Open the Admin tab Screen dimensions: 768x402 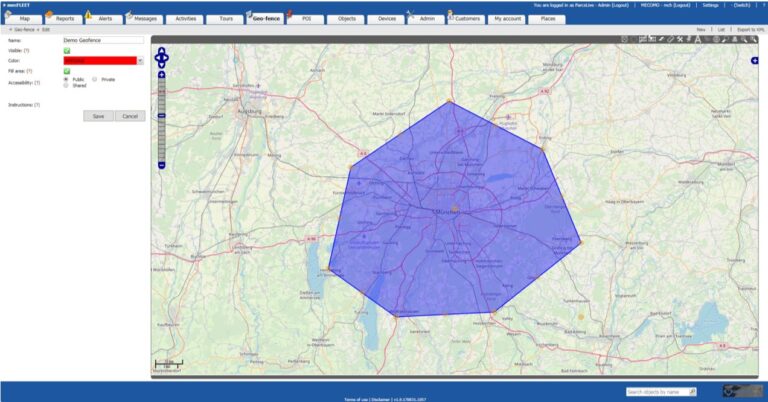pyautogui.click(x=427, y=19)
